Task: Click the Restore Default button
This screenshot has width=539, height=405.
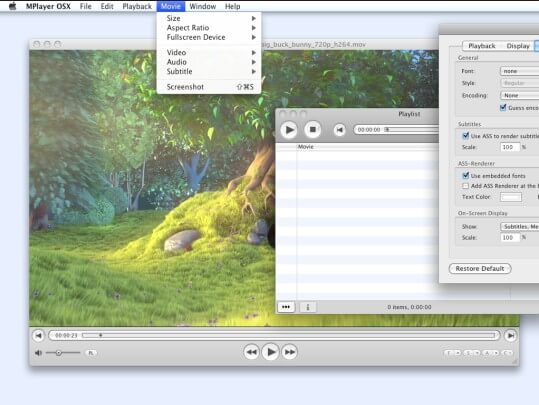Action: [480, 269]
